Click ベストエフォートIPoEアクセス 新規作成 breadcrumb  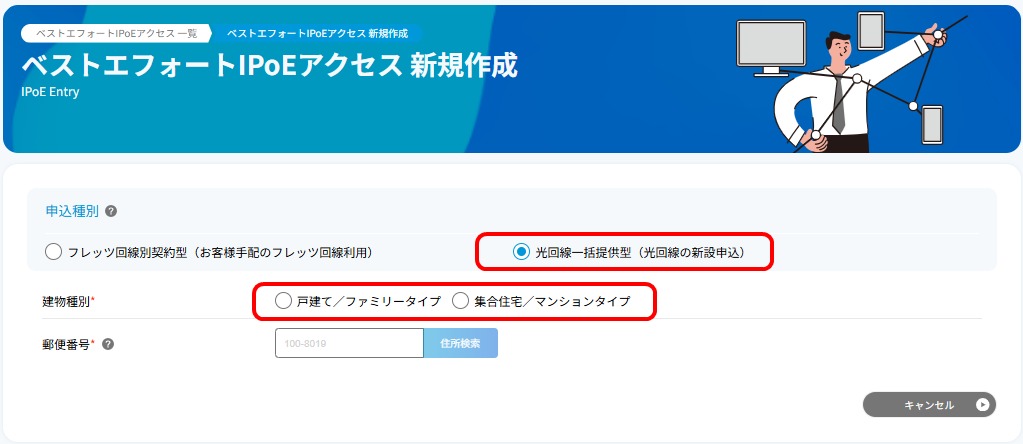point(318,33)
